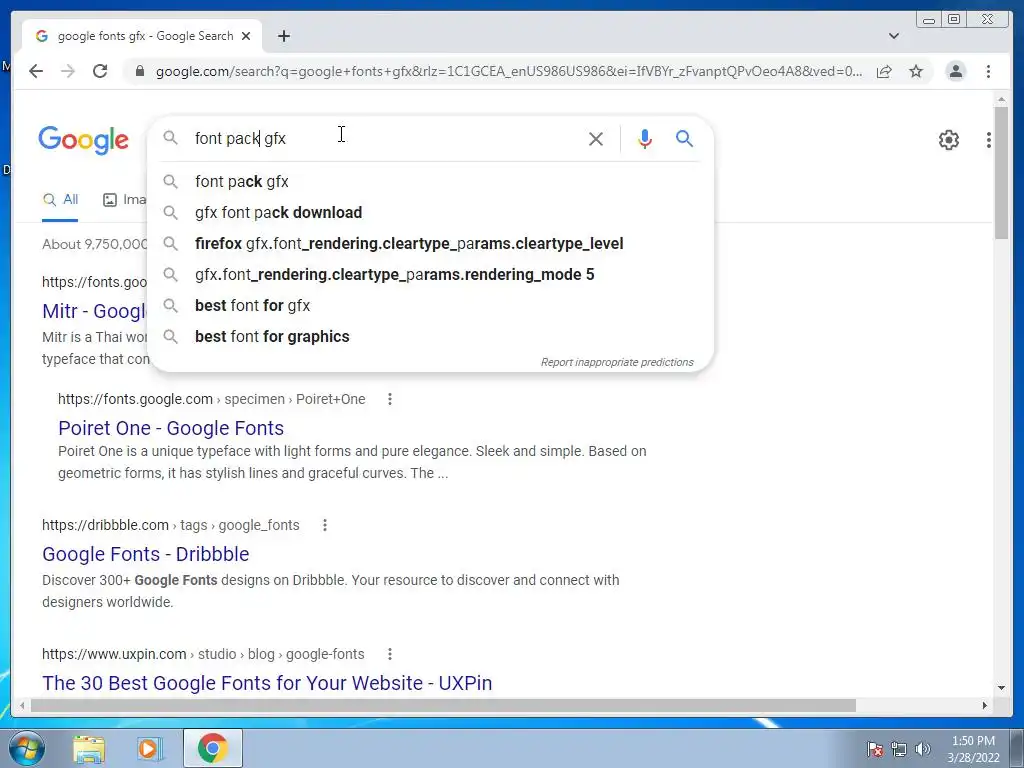Click the forward navigation arrow
This screenshot has height=768, width=1024.
68,71
